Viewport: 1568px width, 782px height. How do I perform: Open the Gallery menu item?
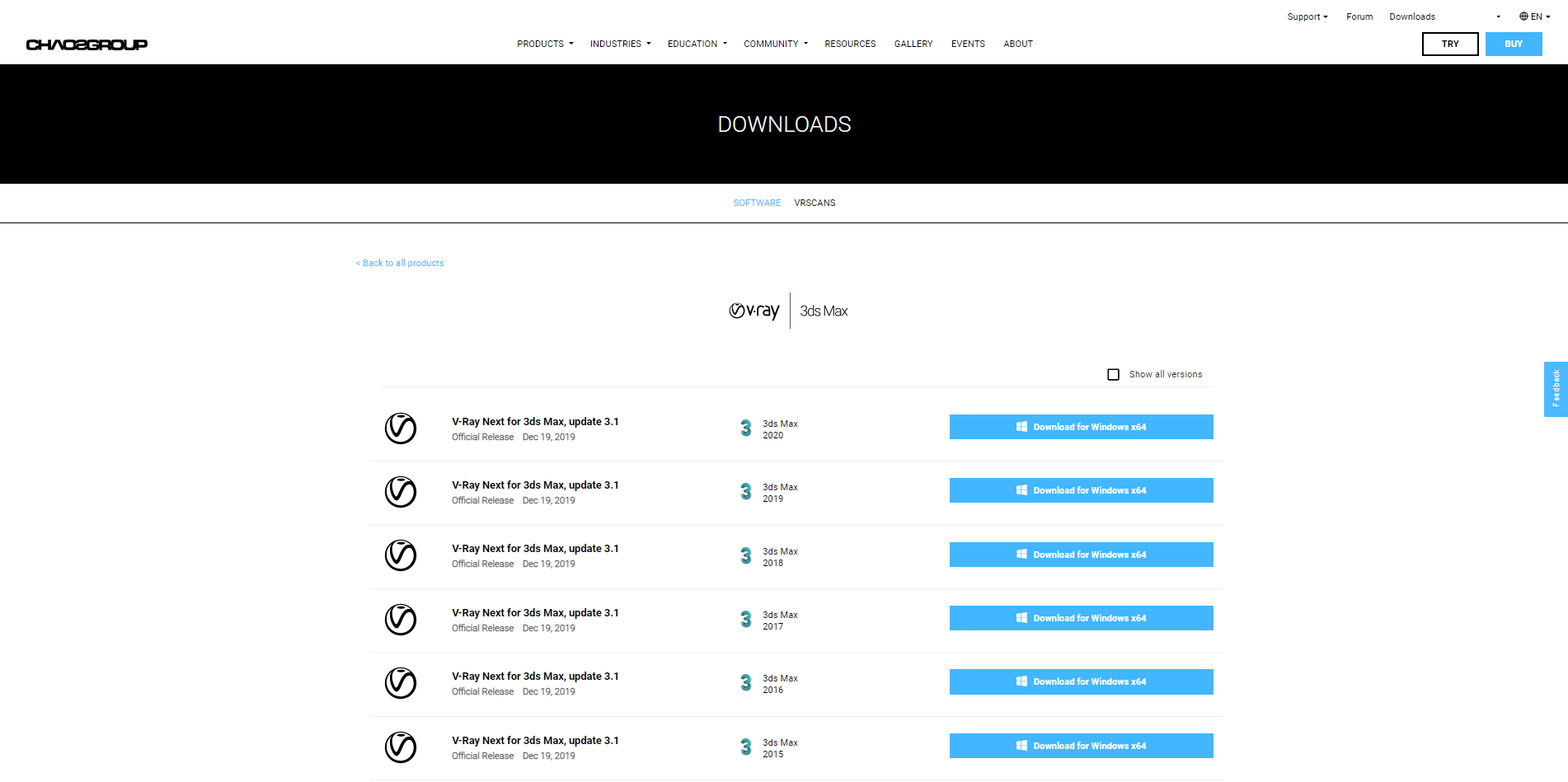click(913, 44)
